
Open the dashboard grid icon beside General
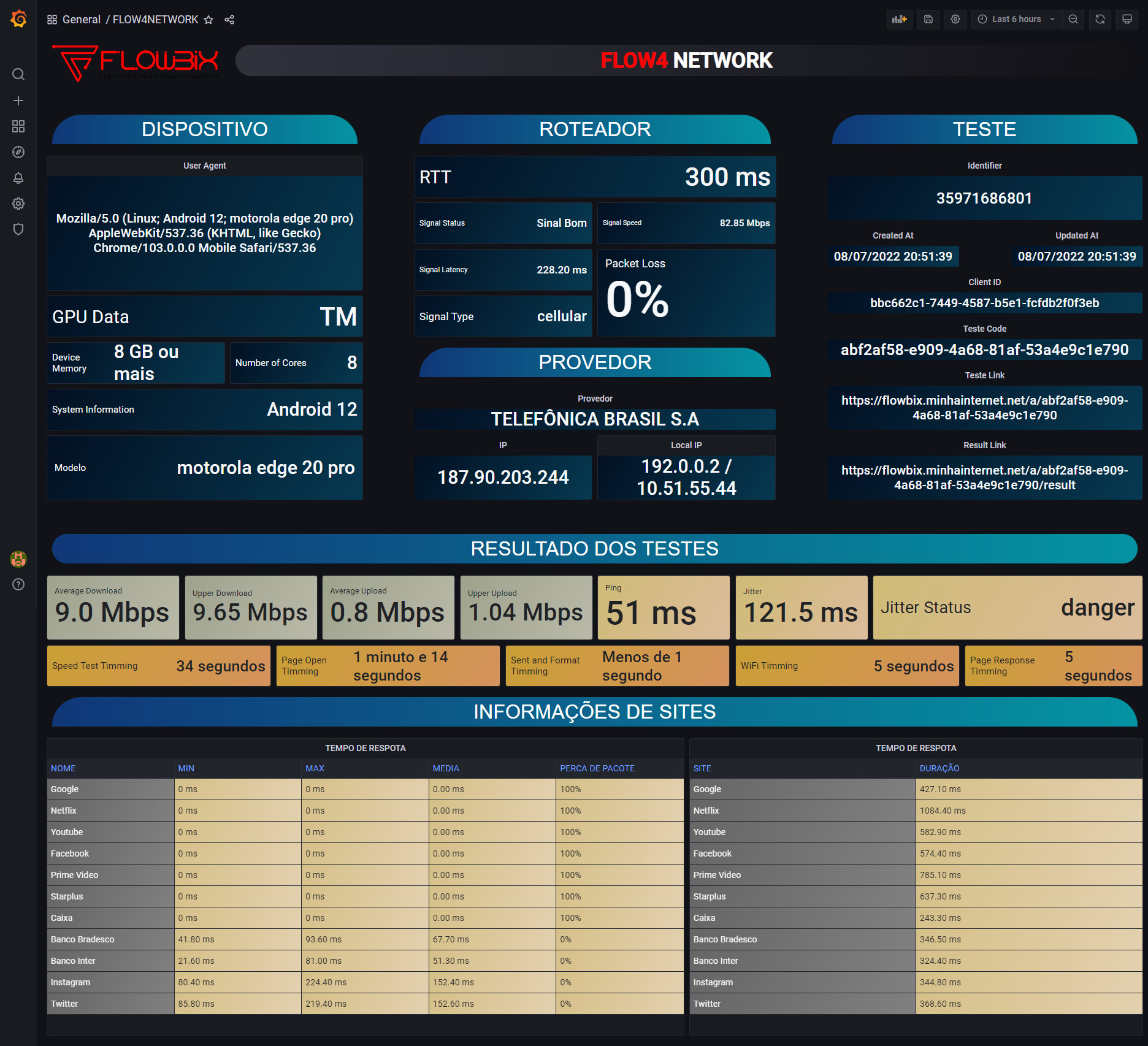click(x=52, y=20)
